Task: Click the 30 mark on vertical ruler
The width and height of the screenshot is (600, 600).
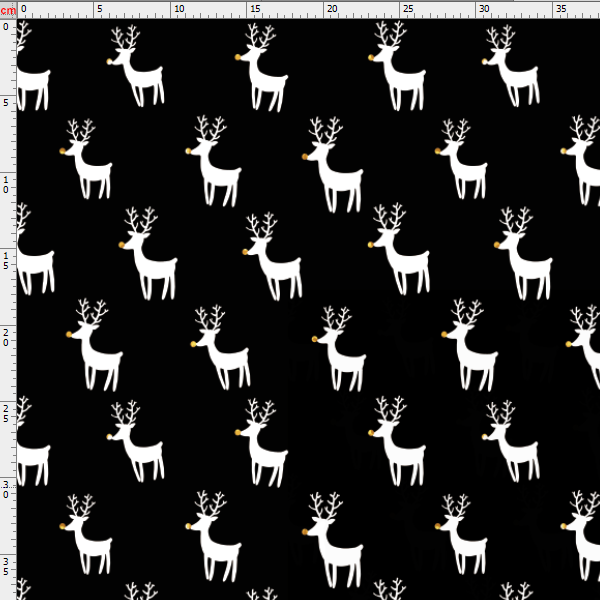Action: [x=5, y=490]
